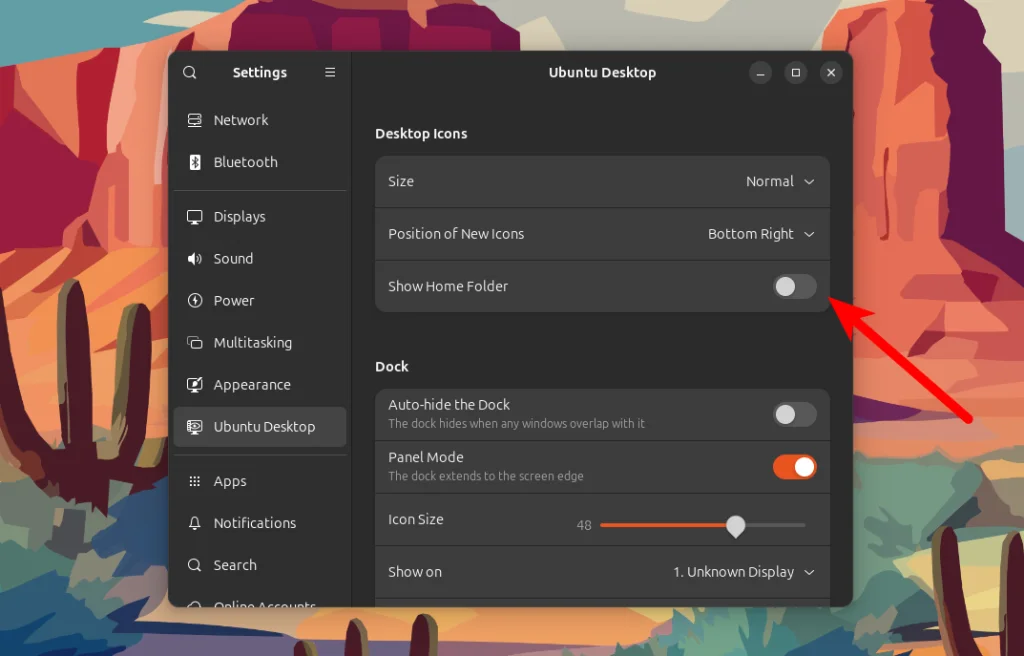Open the Appearance paintbrush icon

coord(194,384)
